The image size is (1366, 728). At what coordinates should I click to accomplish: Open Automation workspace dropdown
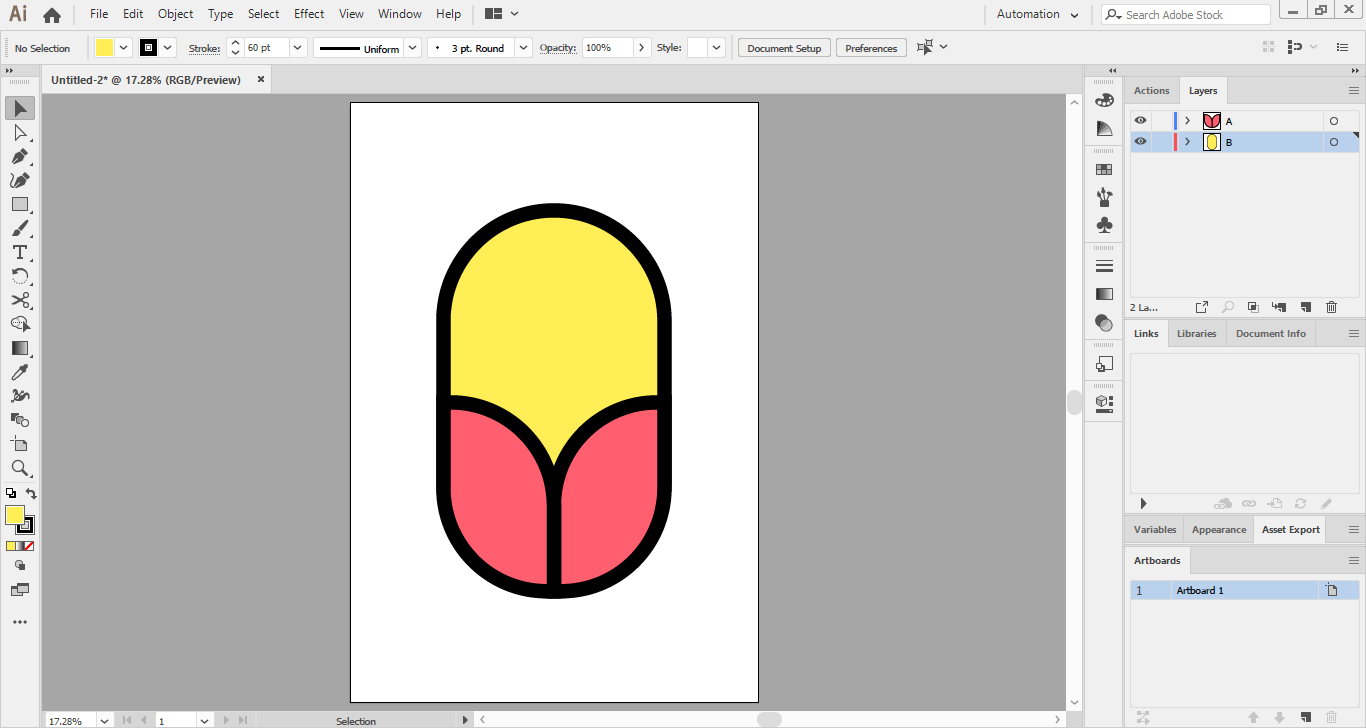pos(1038,14)
